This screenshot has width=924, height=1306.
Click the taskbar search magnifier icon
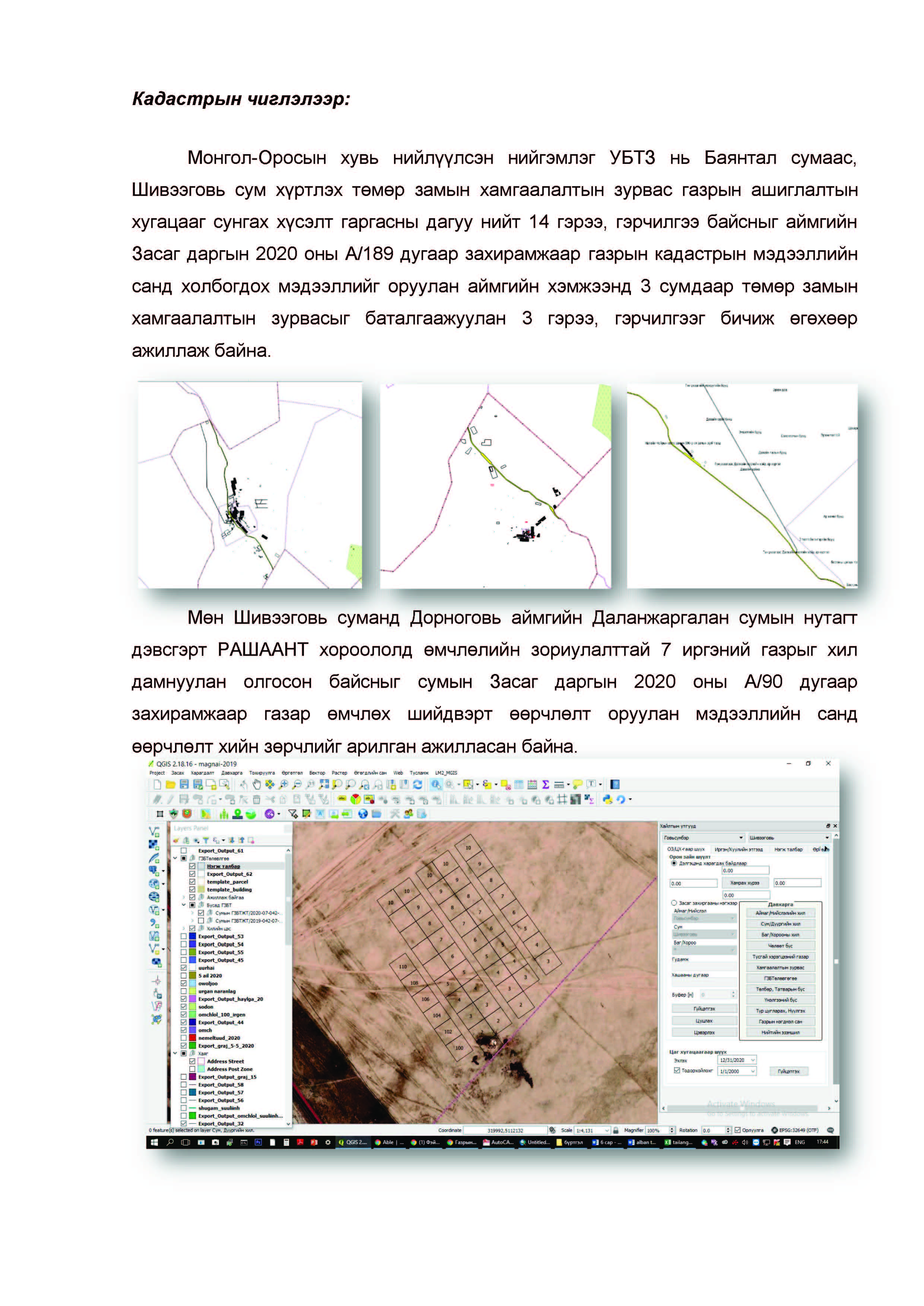[x=170, y=1142]
